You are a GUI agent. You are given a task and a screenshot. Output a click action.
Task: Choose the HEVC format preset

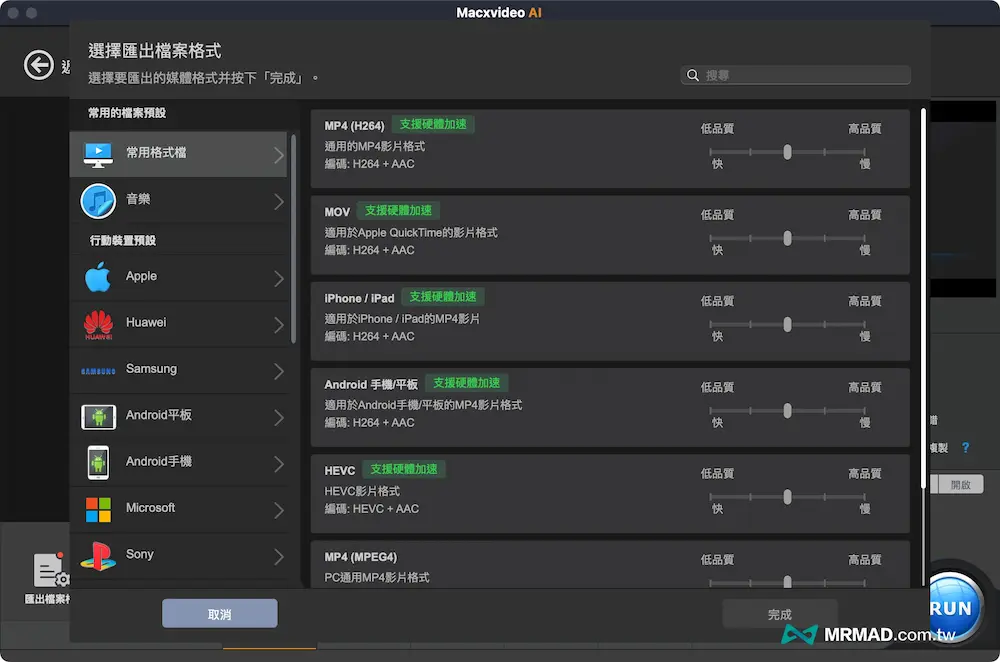500,490
